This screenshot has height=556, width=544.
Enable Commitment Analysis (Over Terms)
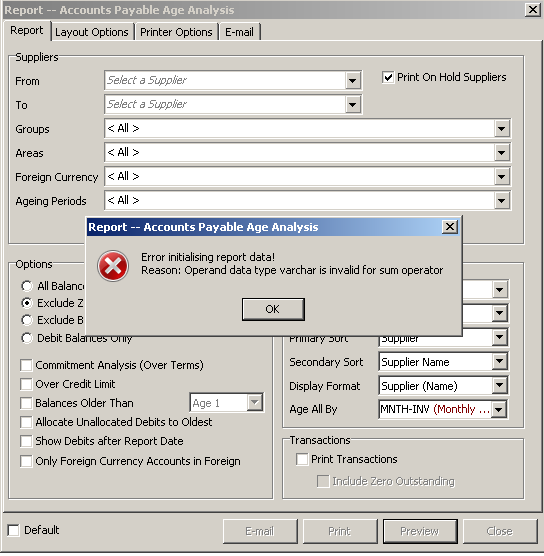click(x=26, y=365)
